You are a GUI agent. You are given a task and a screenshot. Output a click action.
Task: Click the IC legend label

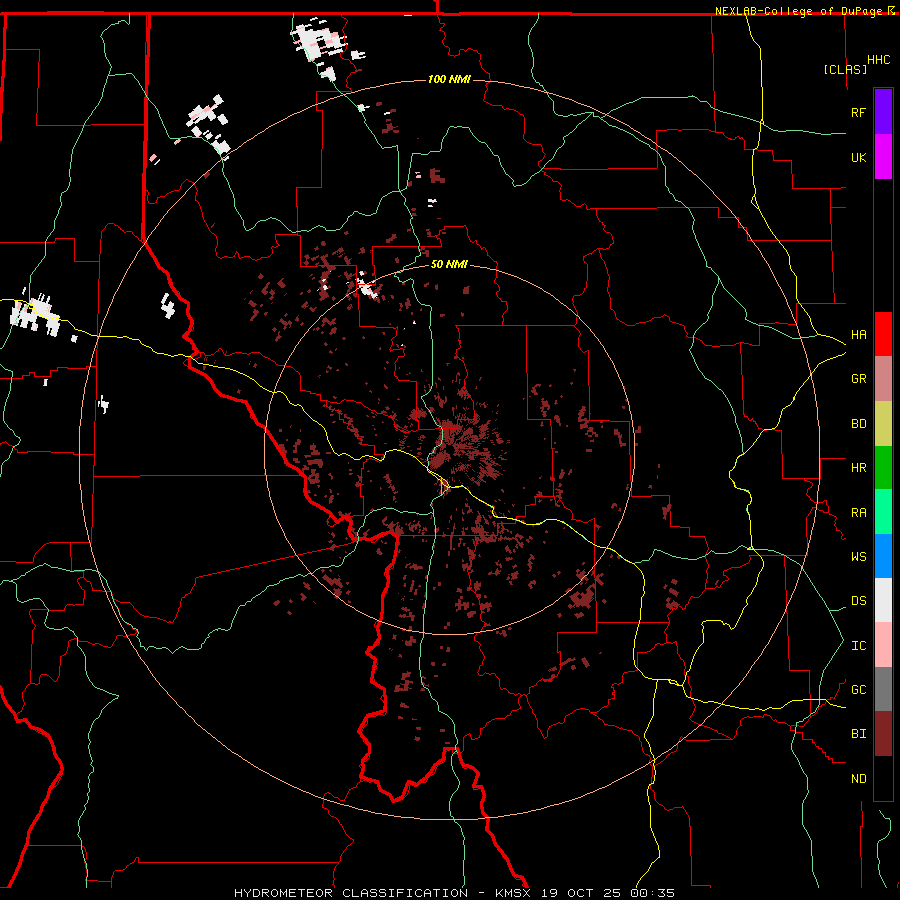point(858,646)
